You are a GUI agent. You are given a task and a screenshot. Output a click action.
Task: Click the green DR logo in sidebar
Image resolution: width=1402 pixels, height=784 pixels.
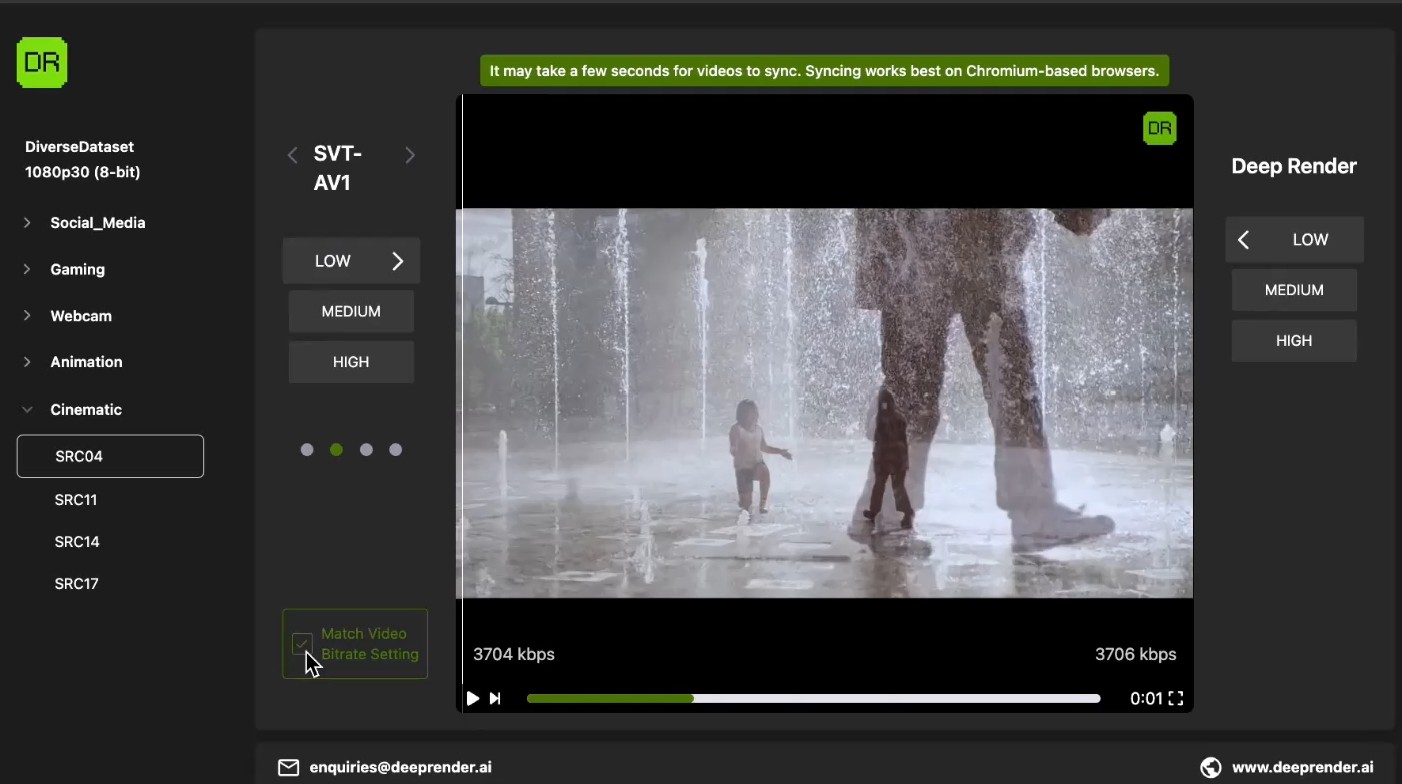coord(42,62)
